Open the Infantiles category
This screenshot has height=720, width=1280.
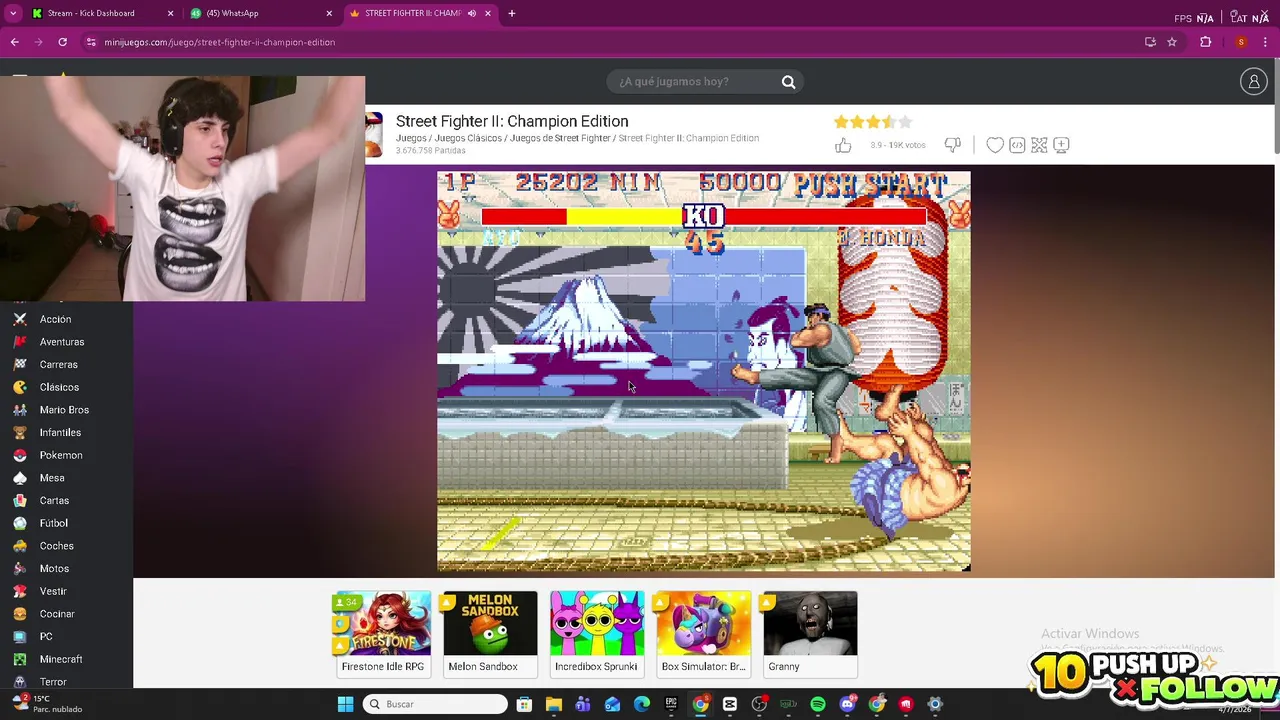(x=60, y=433)
